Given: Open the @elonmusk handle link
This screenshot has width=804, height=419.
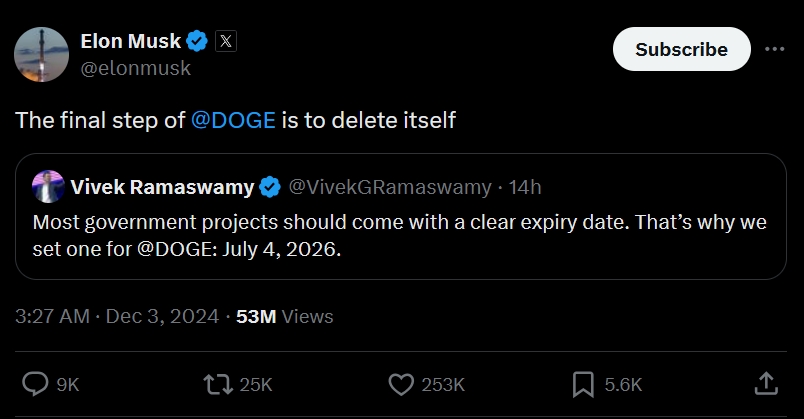Looking at the screenshot, I should tap(135, 68).
